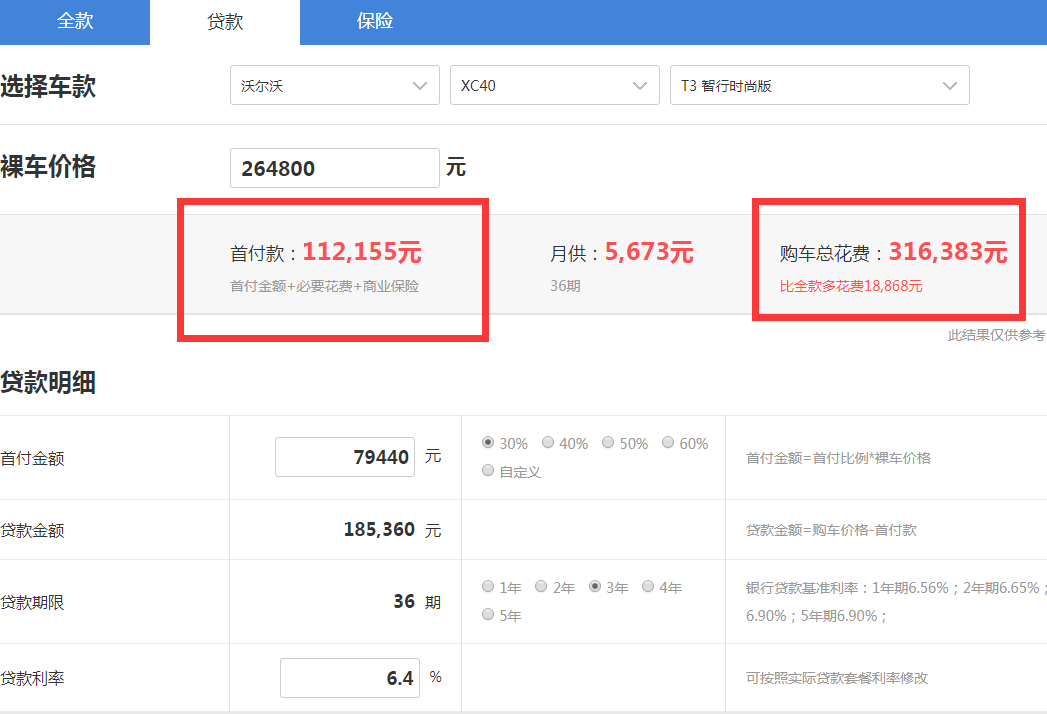The image size is (1047, 714).
Task: Choose the 60% down payment radio
Action: point(668,442)
